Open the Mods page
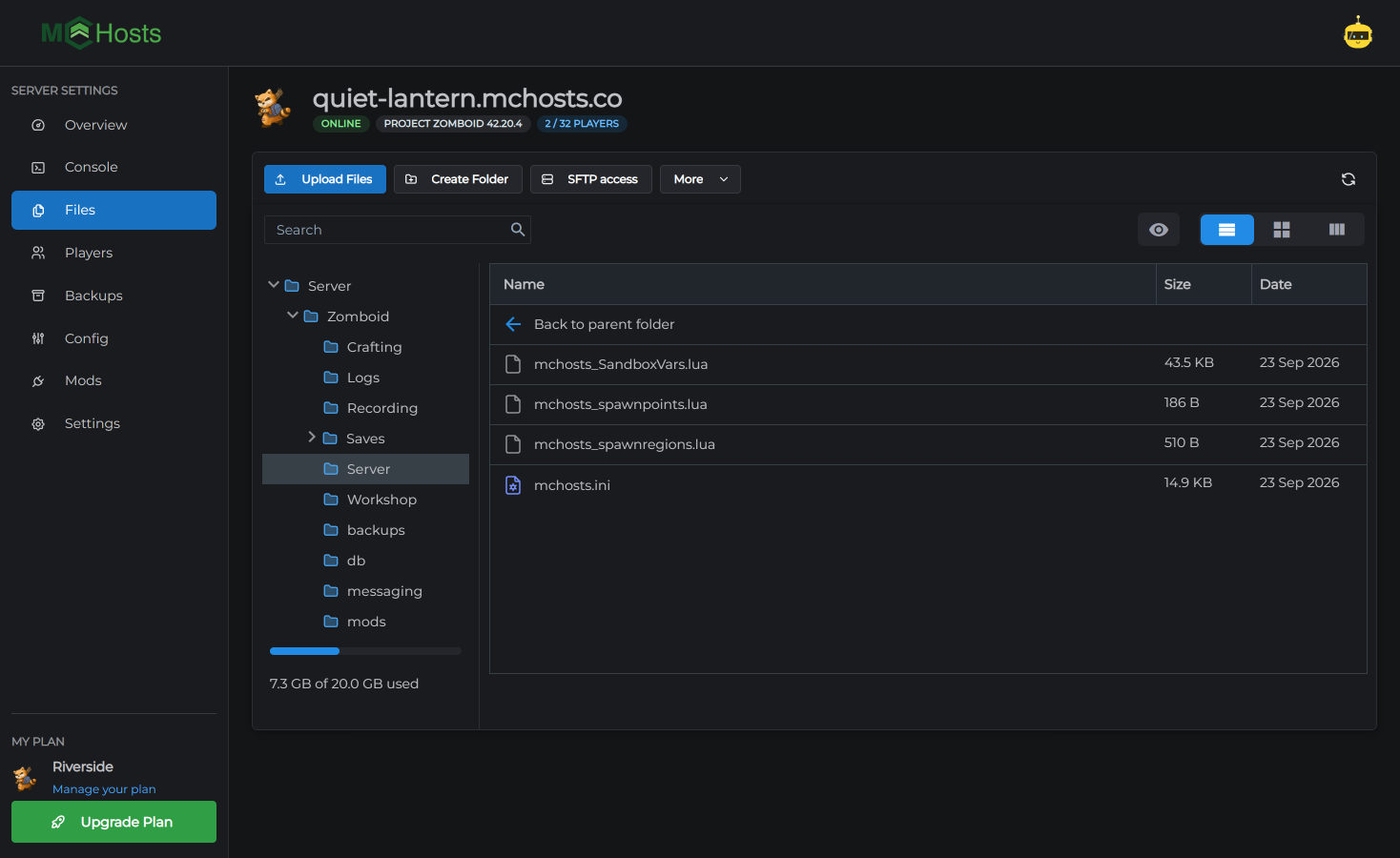Viewport: 1400px width, 858px height. pyautogui.click(x=113, y=380)
